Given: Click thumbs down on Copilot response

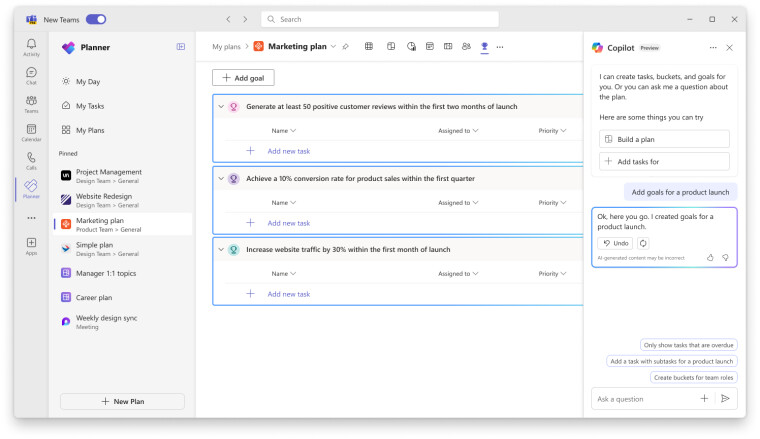Looking at the screenshot, I should coord(725,257).
